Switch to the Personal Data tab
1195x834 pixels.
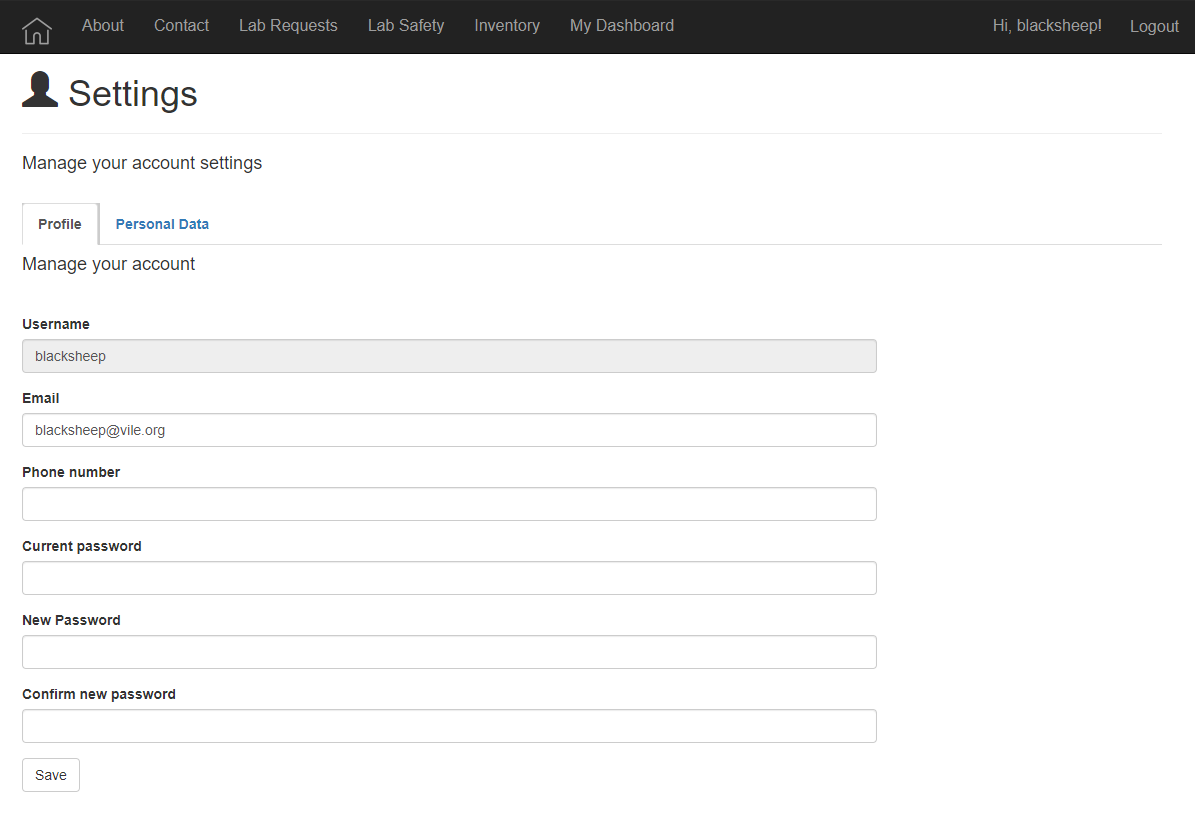(162, 224)
